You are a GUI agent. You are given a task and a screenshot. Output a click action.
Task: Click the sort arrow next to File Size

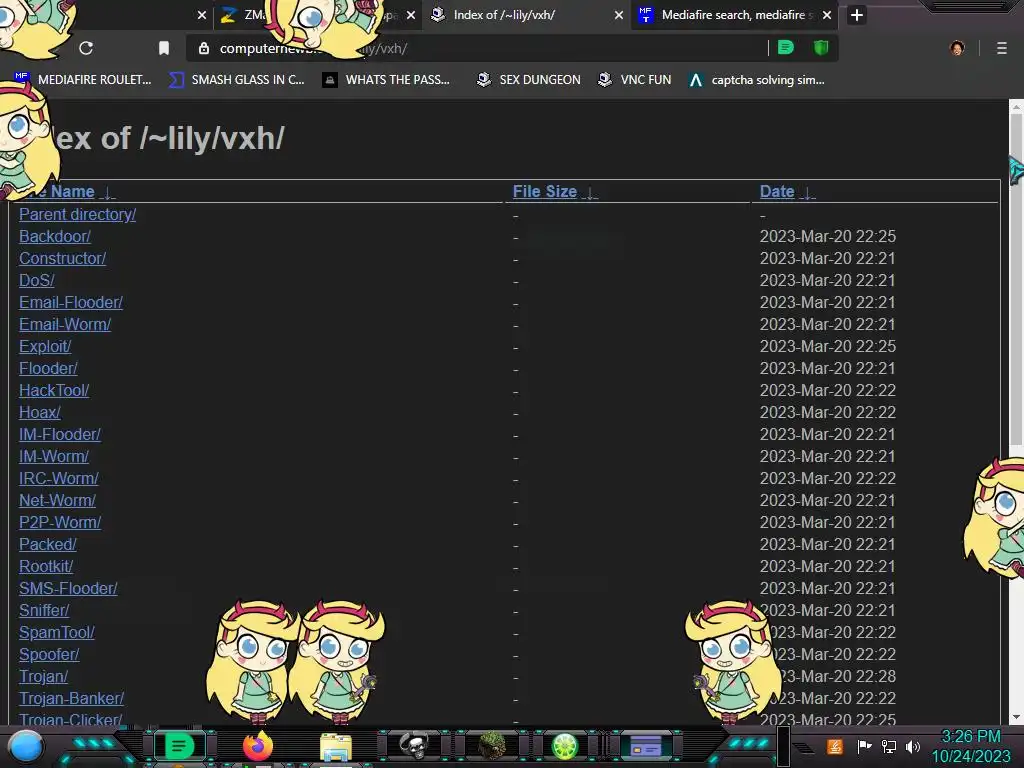coord(590,193)
